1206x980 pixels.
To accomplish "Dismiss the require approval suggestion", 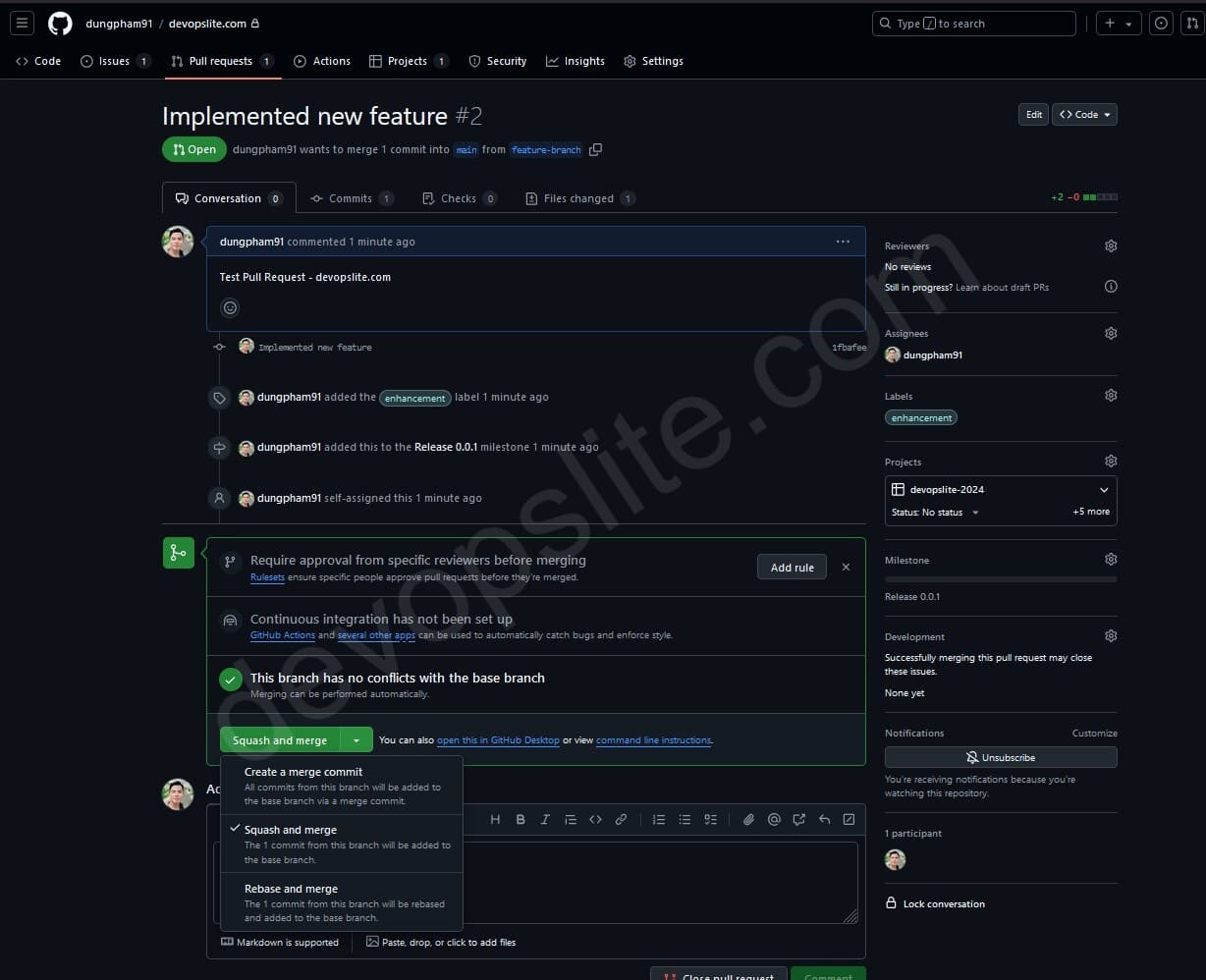I will pyautogui.click(x=846, y=568).
